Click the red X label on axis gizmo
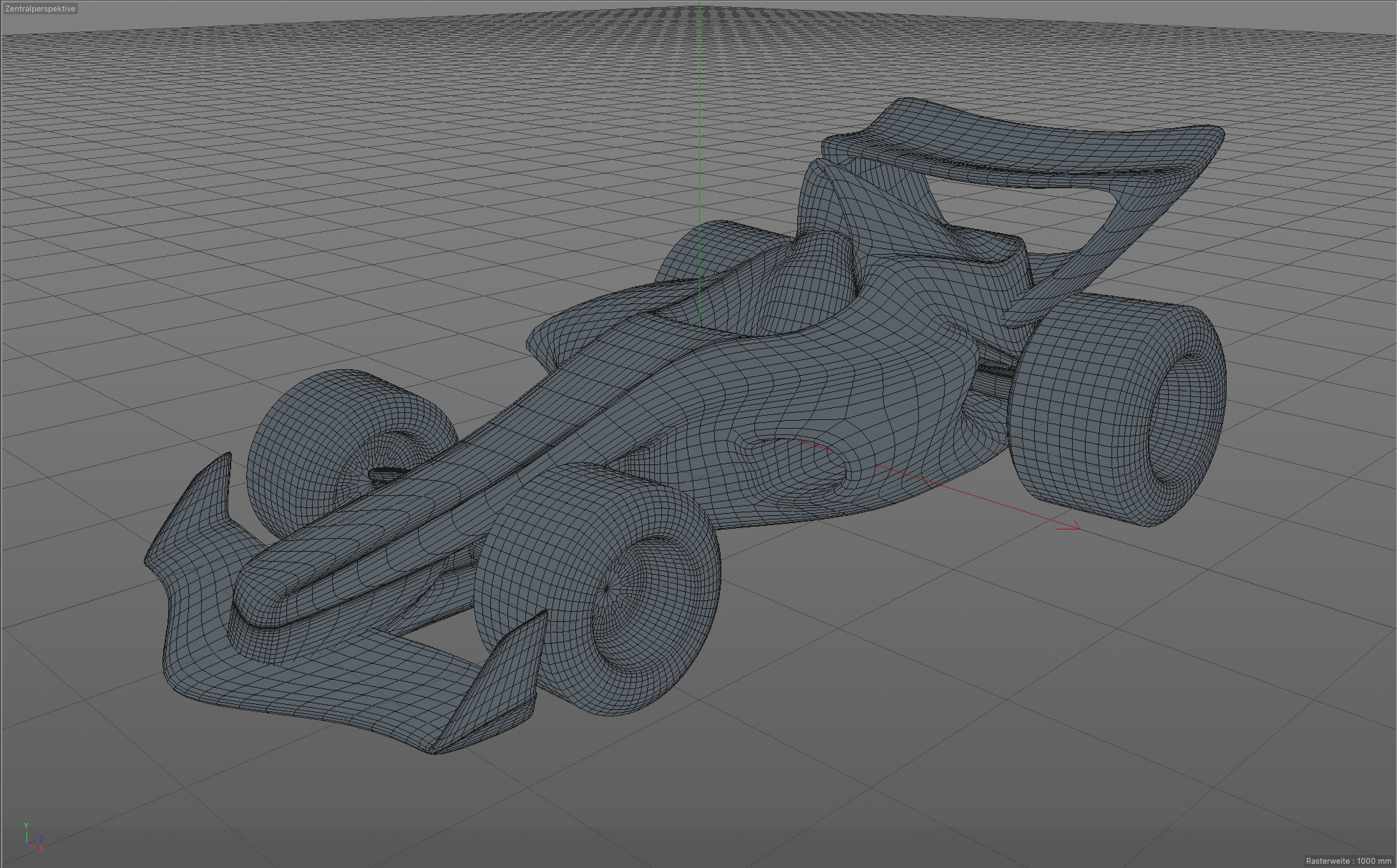Viewport: 1397px width, 868px height. point(41,849)
